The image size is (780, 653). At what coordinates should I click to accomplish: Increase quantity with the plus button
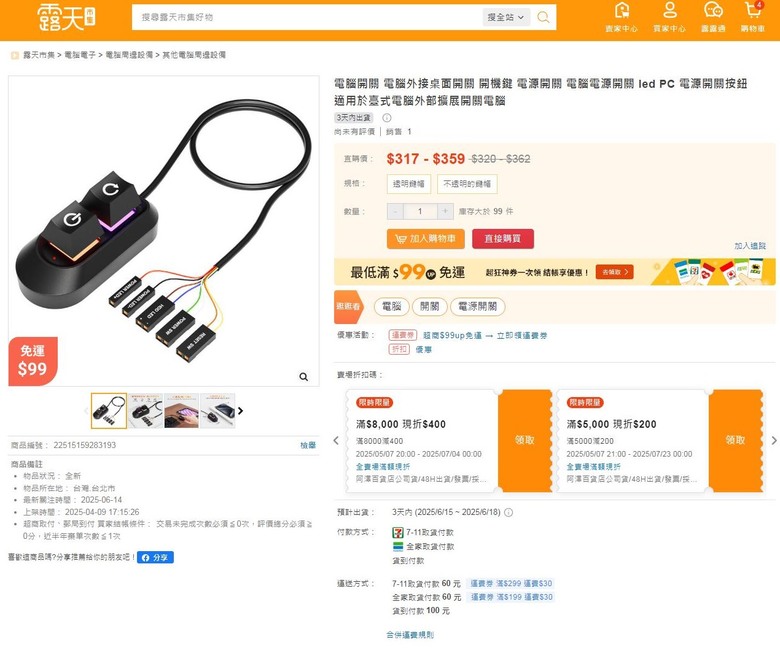tap(445, 211)
